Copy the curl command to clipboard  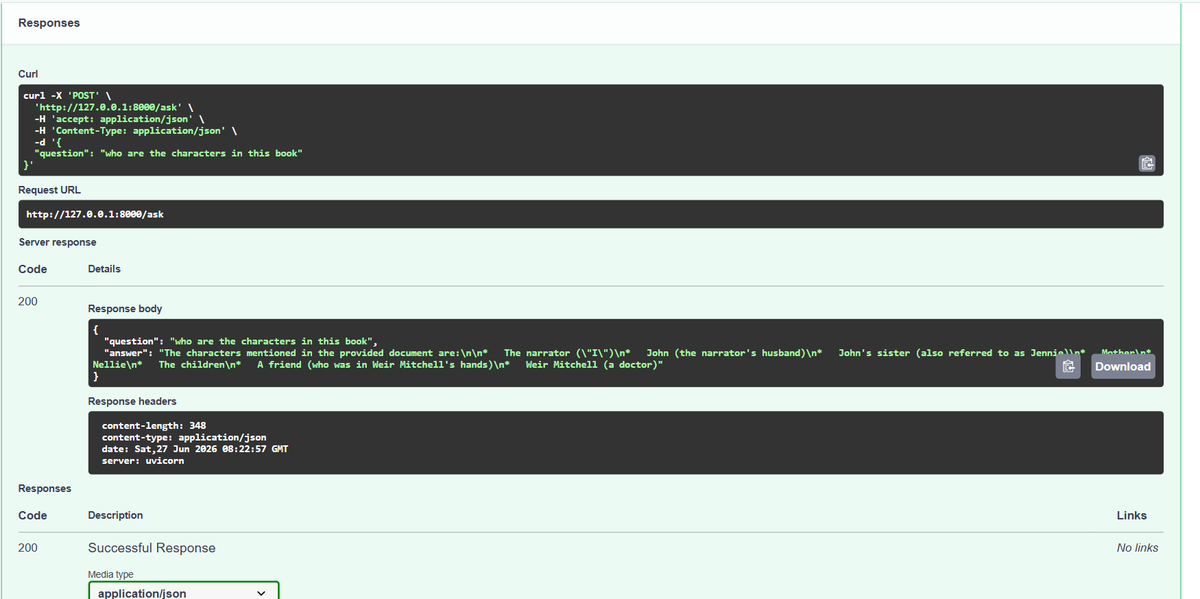click(1147, 163)
